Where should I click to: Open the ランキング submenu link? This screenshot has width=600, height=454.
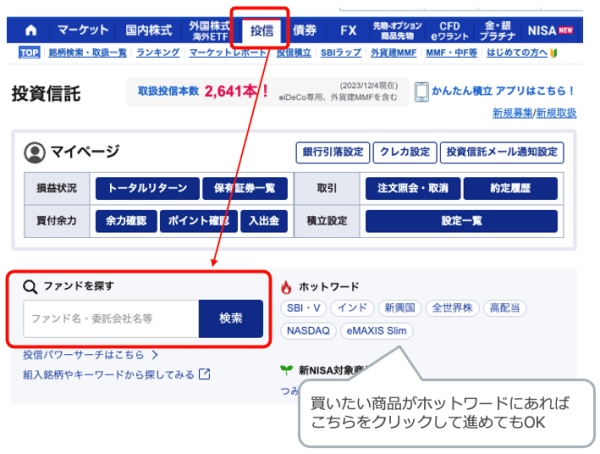[158, 52]
